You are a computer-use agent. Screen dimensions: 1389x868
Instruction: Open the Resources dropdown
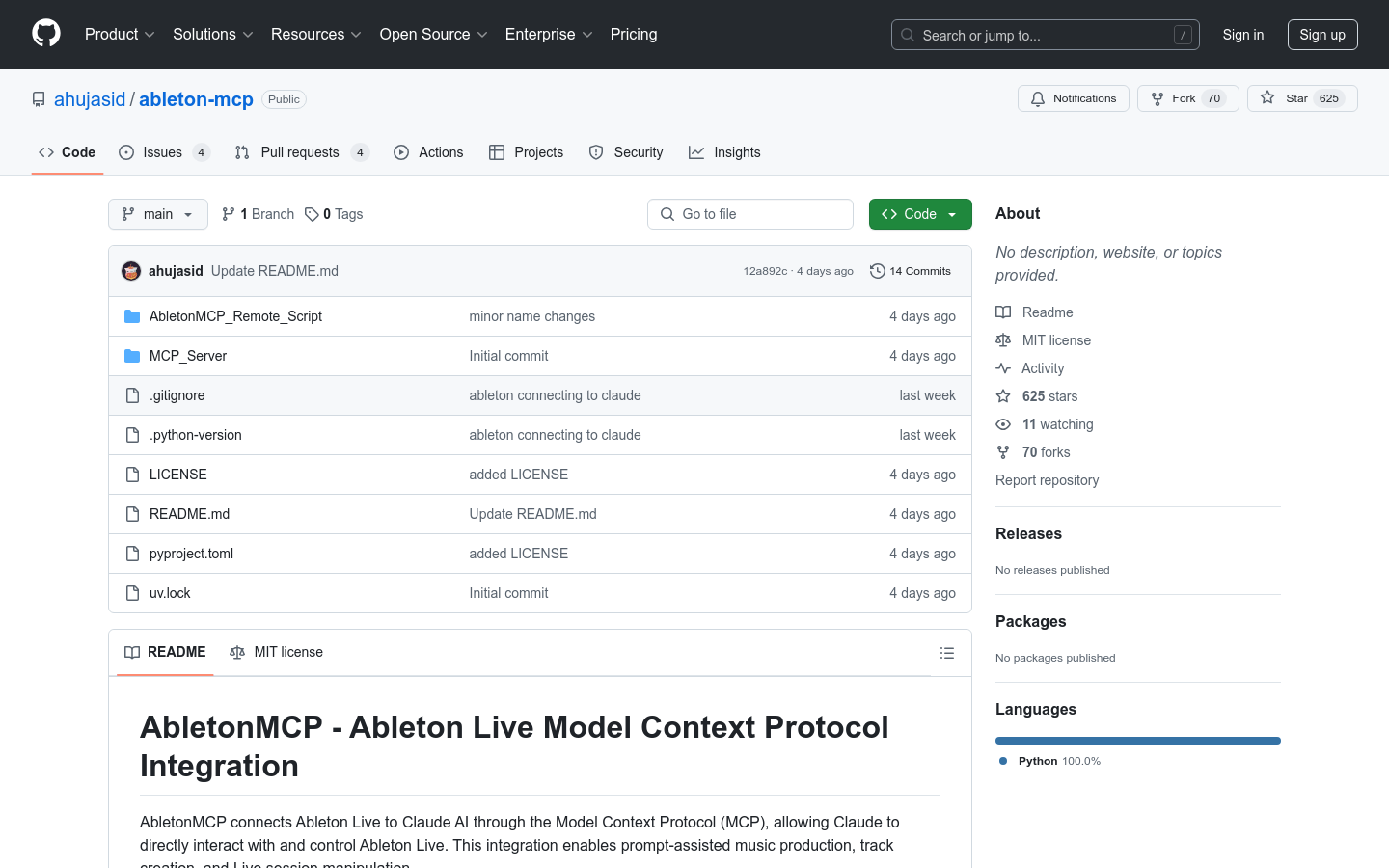point(316,35)
